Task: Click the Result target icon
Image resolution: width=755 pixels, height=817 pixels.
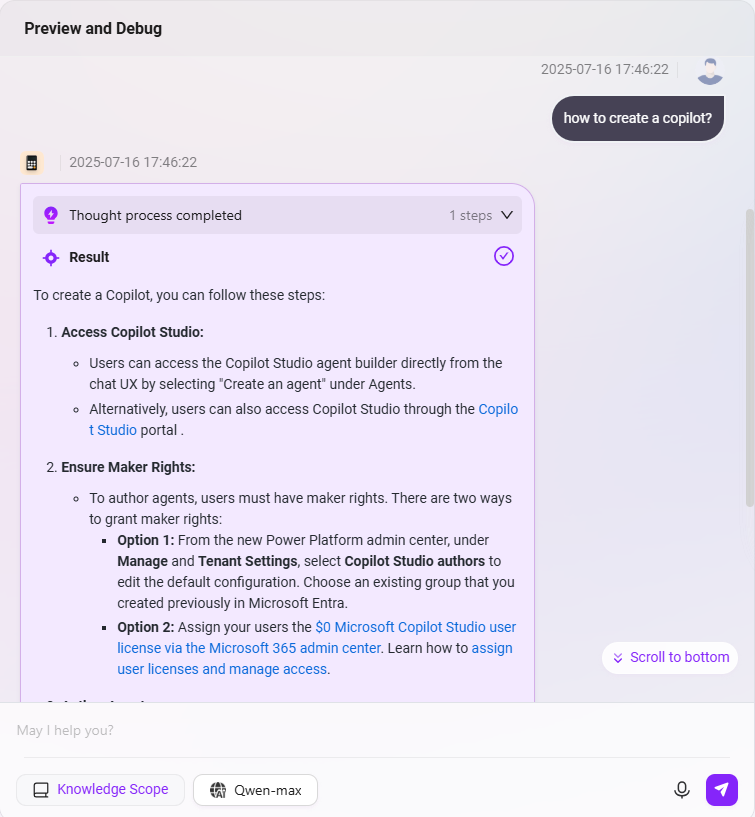Action: pyautogui.click(x=51, y=257)
